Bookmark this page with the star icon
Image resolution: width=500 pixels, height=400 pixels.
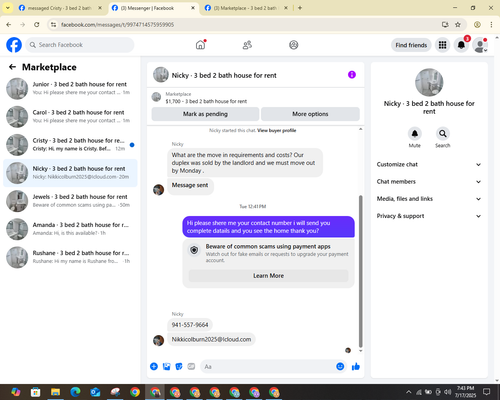pyautogui.click(x=458, y=25)
